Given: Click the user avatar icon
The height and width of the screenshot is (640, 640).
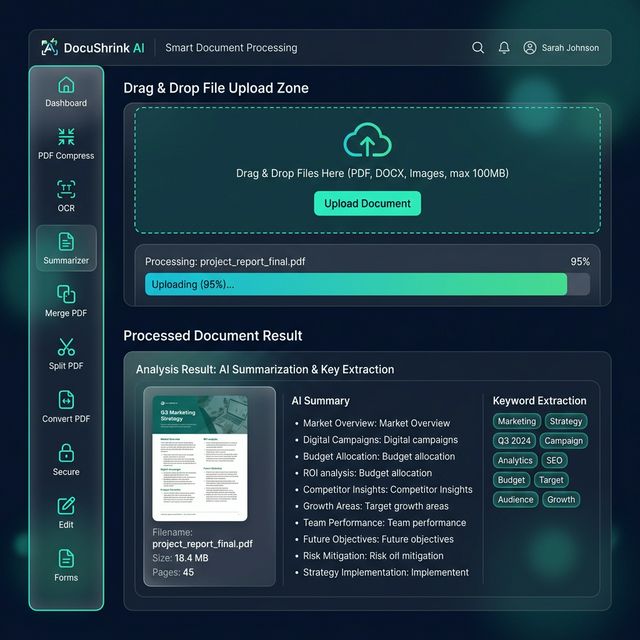Looking at the screenshot, I should (x=530, y=48).
